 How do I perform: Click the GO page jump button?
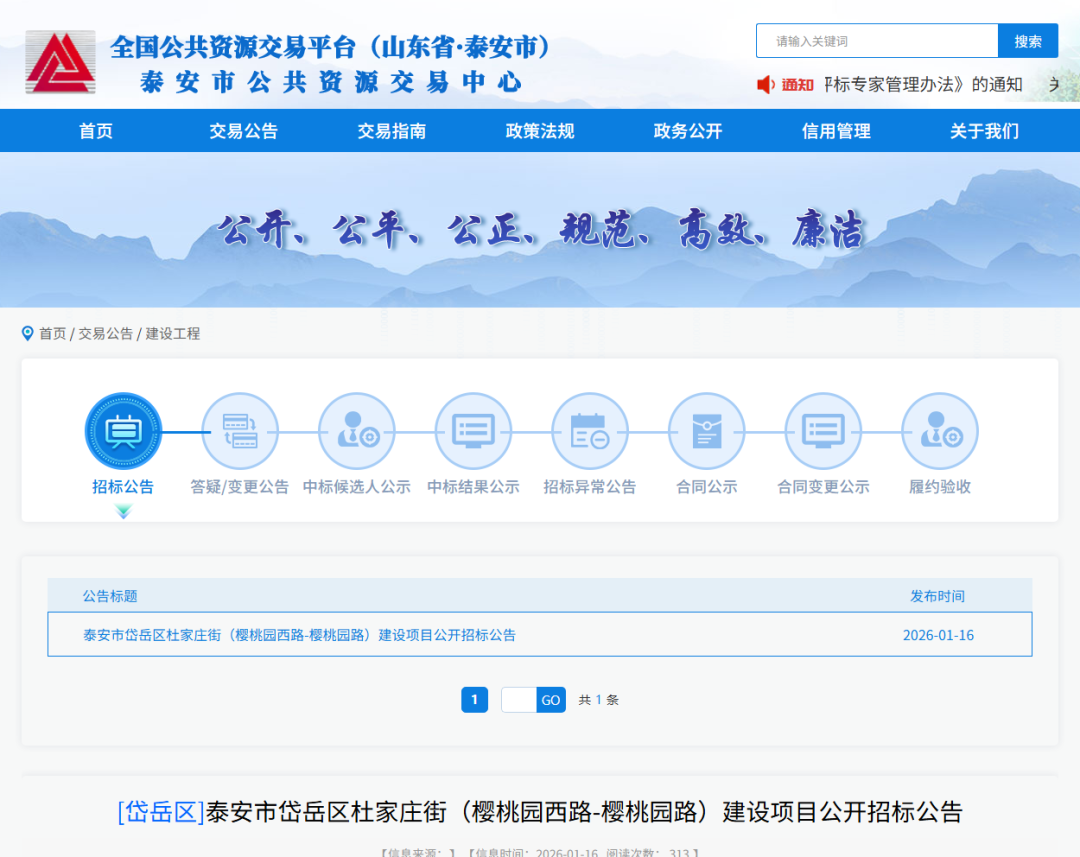click(x=551, y=700)
